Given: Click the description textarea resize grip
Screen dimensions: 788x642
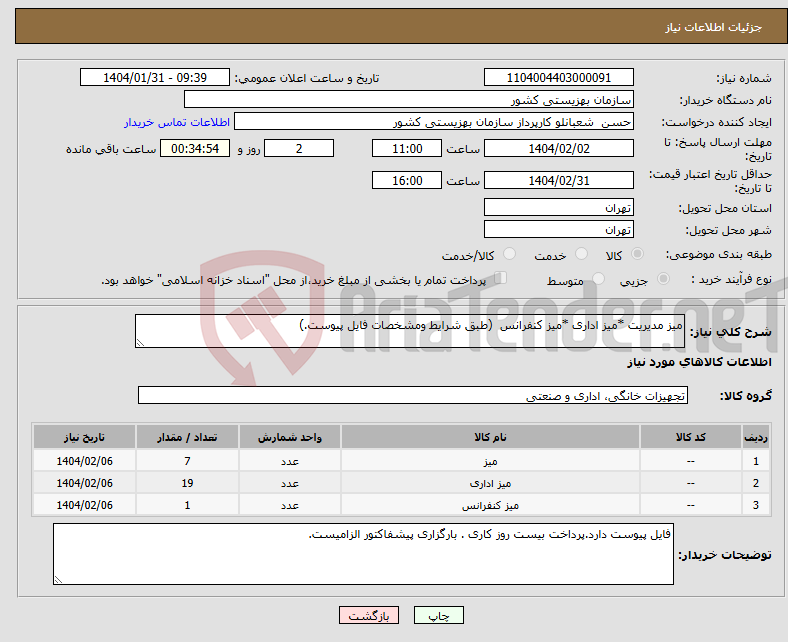Looking at the screenshot, I should [x=140, y=342].
